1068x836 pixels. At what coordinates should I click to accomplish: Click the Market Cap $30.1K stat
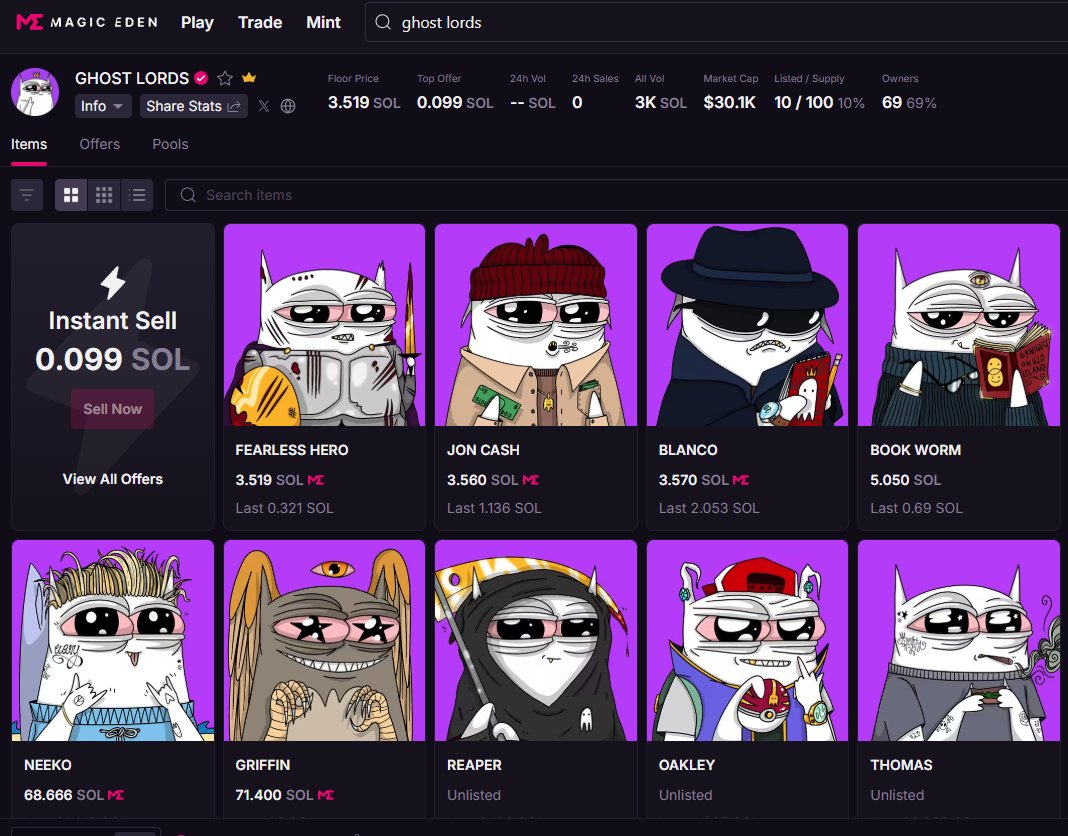coord(730,93)
